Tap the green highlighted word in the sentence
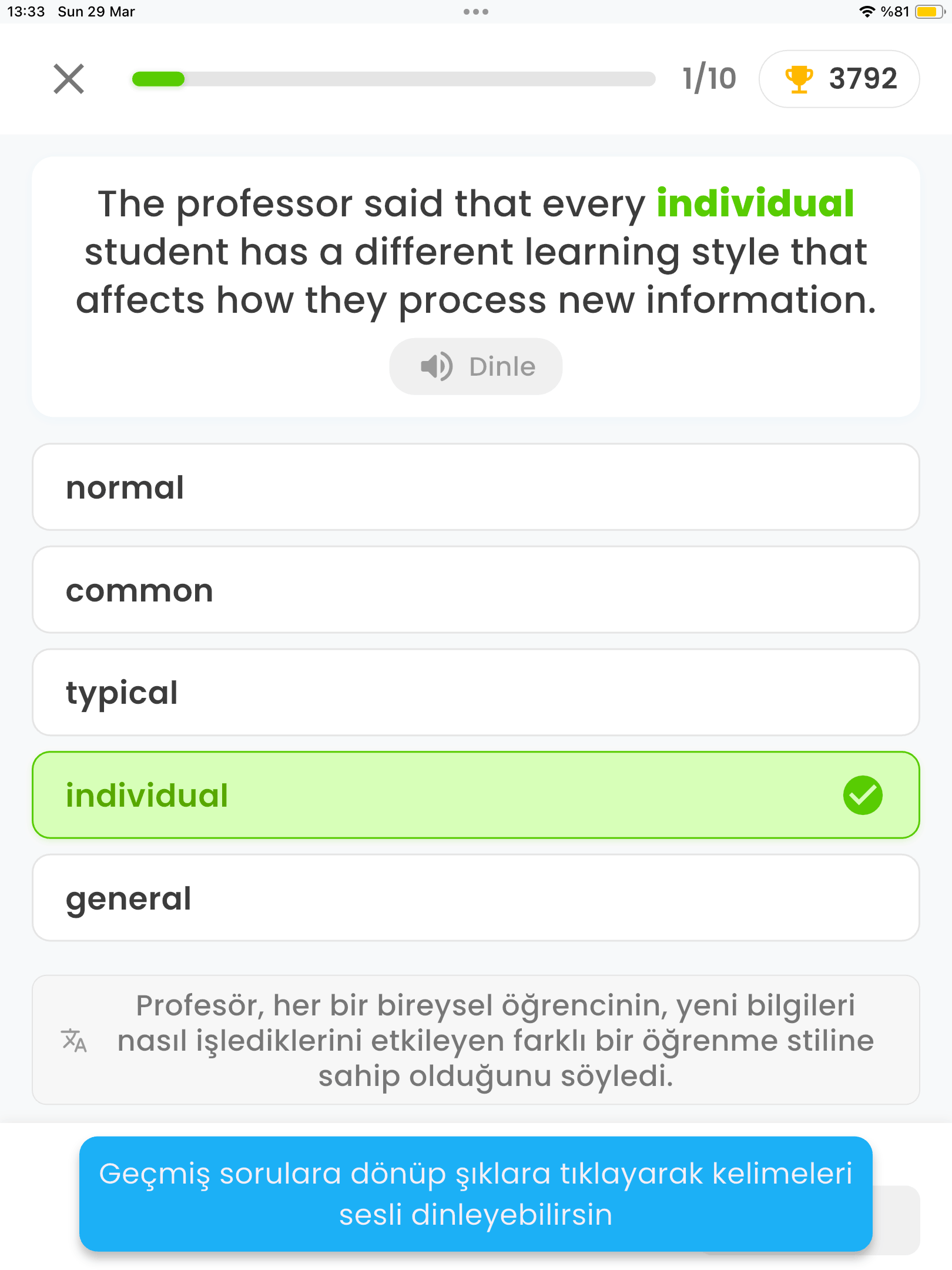952x1270 pixels. pos(755,203)
